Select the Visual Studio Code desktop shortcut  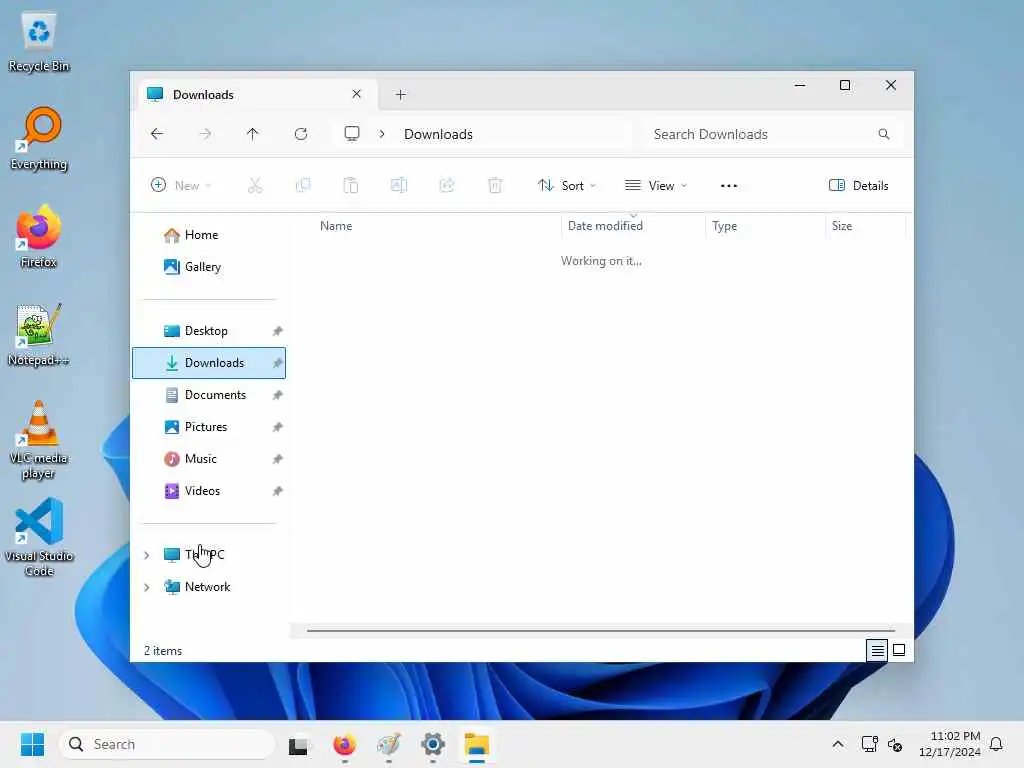39,537
